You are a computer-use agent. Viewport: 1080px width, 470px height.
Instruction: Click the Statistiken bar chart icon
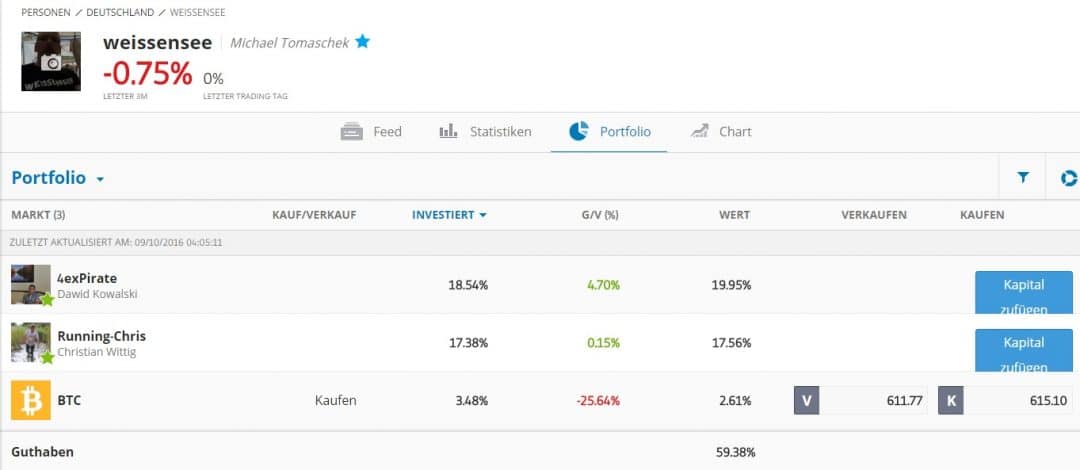[448, 132]
